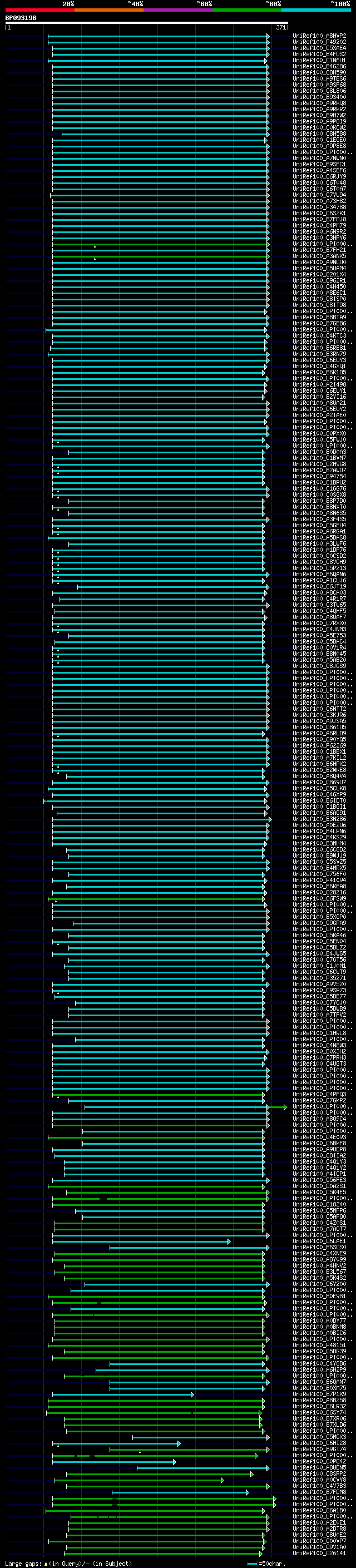Screen dimensions: 356x1568
Task: Select hit label UniRef100_Q5MGK3
Action: pos(319,1437)
